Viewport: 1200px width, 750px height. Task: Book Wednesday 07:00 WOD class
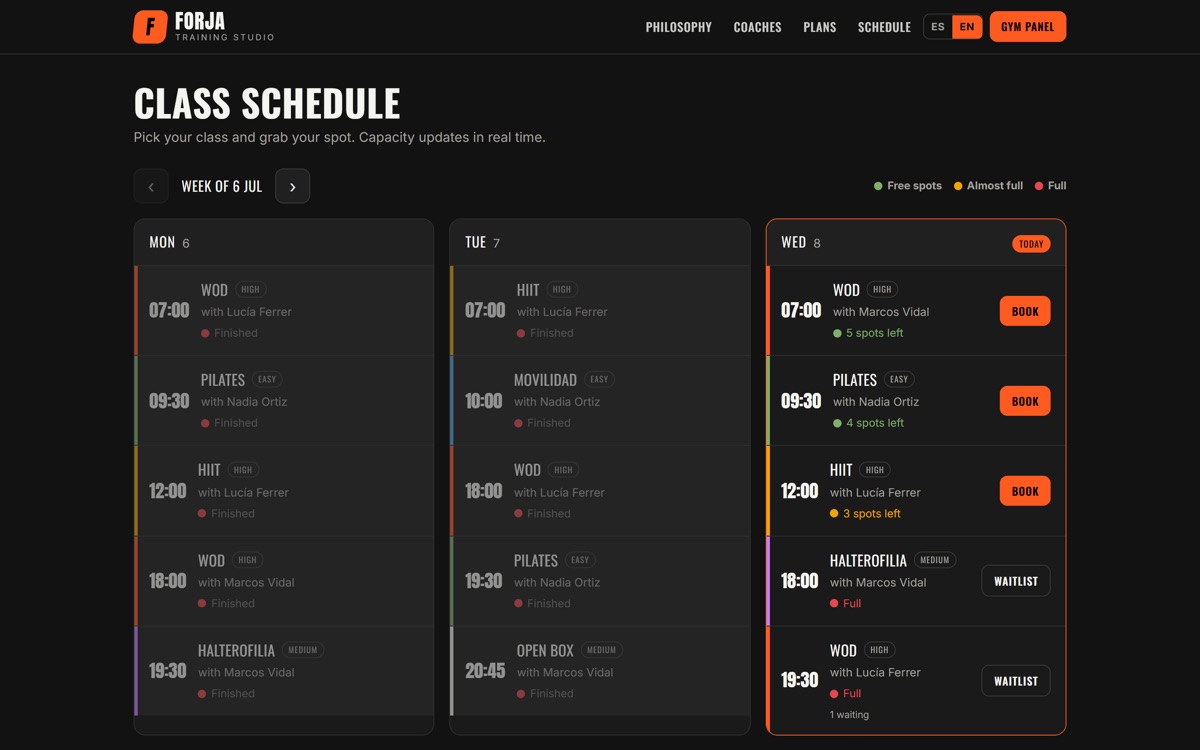click(x=1025, y=311)
